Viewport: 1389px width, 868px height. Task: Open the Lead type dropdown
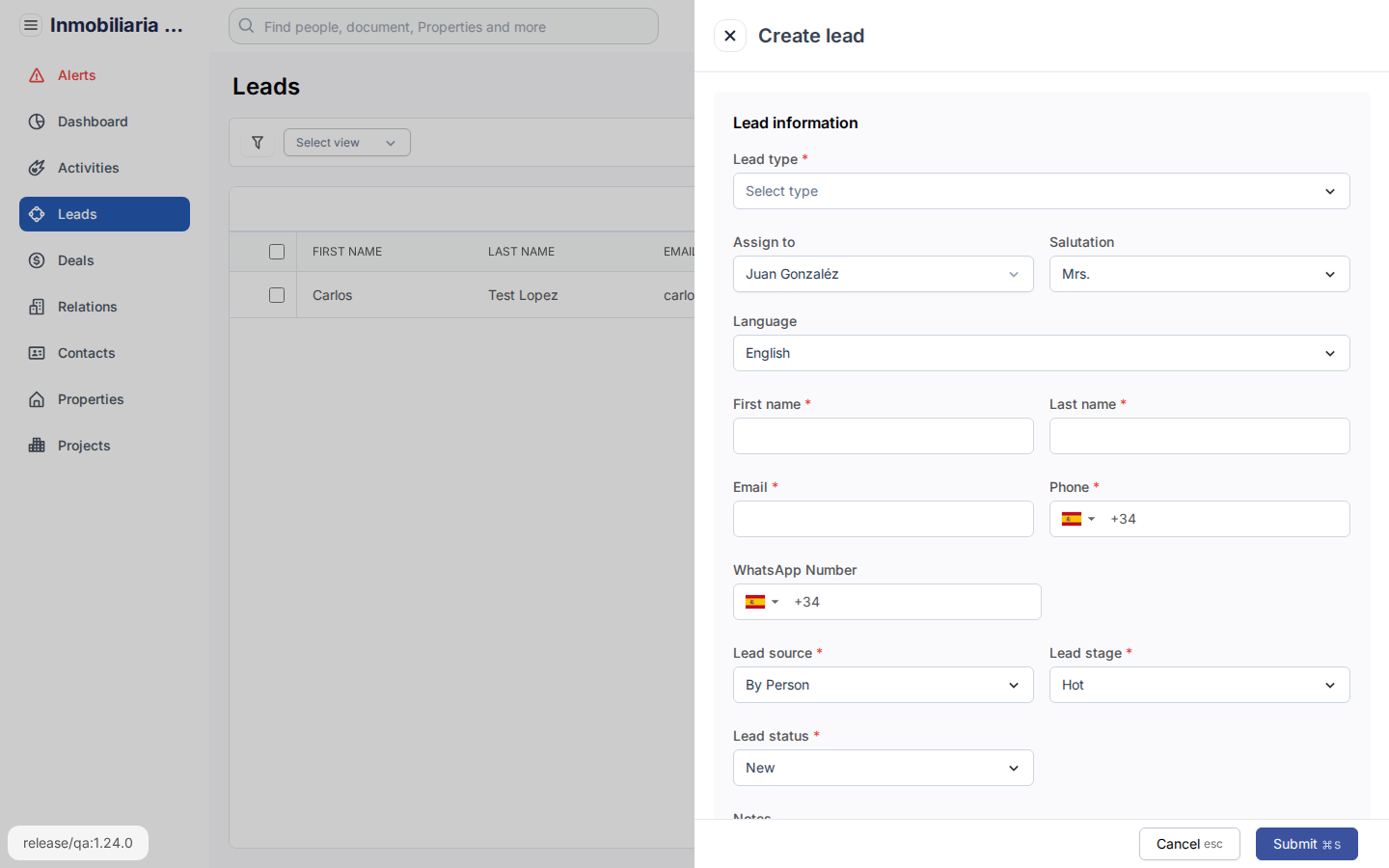coord(1041,191)
